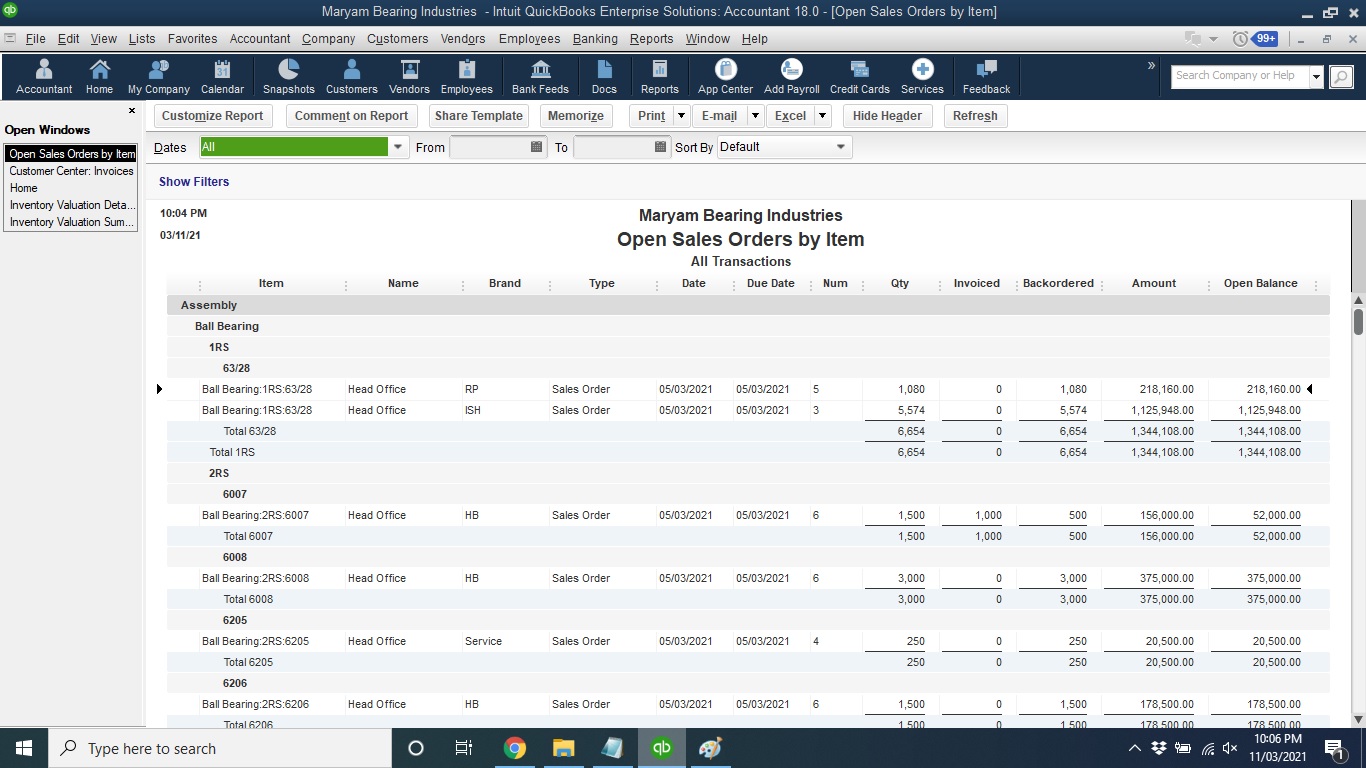Open Bank Feeds from the toolbar
The image size is (1366, 768).
[540, 75]
